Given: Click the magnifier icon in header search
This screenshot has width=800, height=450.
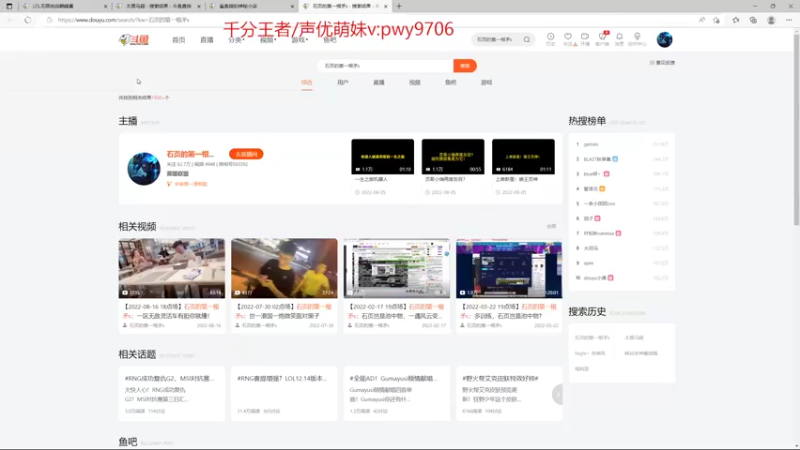Looking at the screenshot, I should 527,39.
